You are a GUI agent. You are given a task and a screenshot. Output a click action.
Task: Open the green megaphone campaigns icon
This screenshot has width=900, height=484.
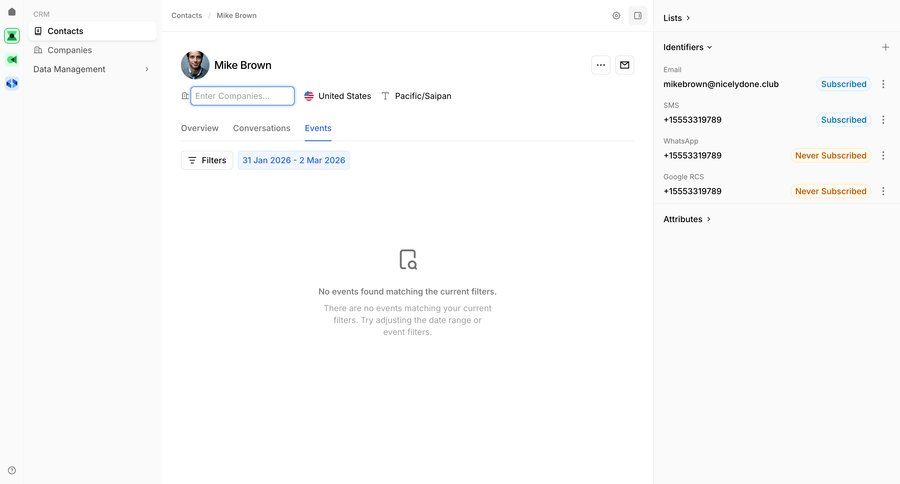(x=11, y=60)
